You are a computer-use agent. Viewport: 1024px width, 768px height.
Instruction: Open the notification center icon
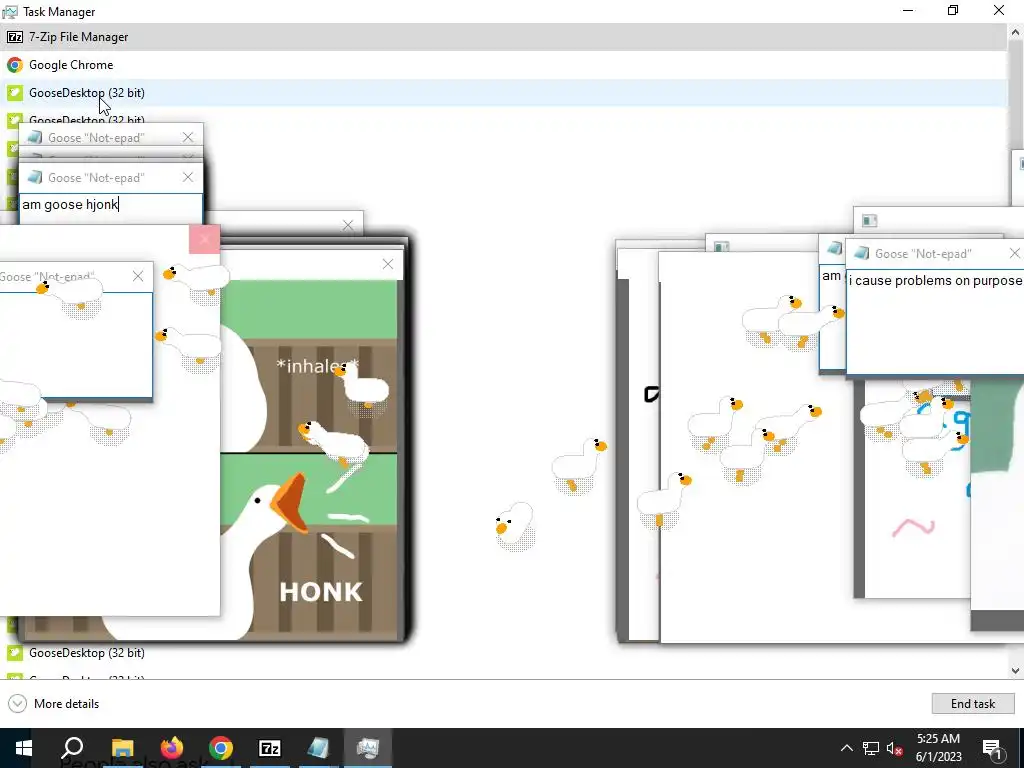tap(993, 748)
